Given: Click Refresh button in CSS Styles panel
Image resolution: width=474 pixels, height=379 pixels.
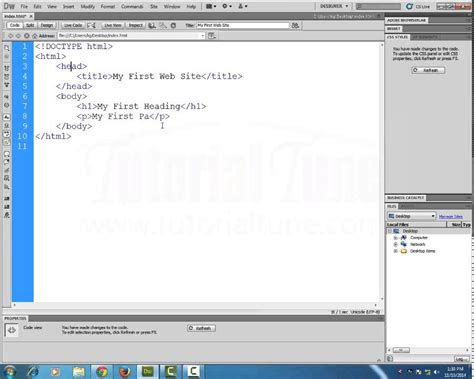Looking at the screenshot, I should tap(428, 70).
